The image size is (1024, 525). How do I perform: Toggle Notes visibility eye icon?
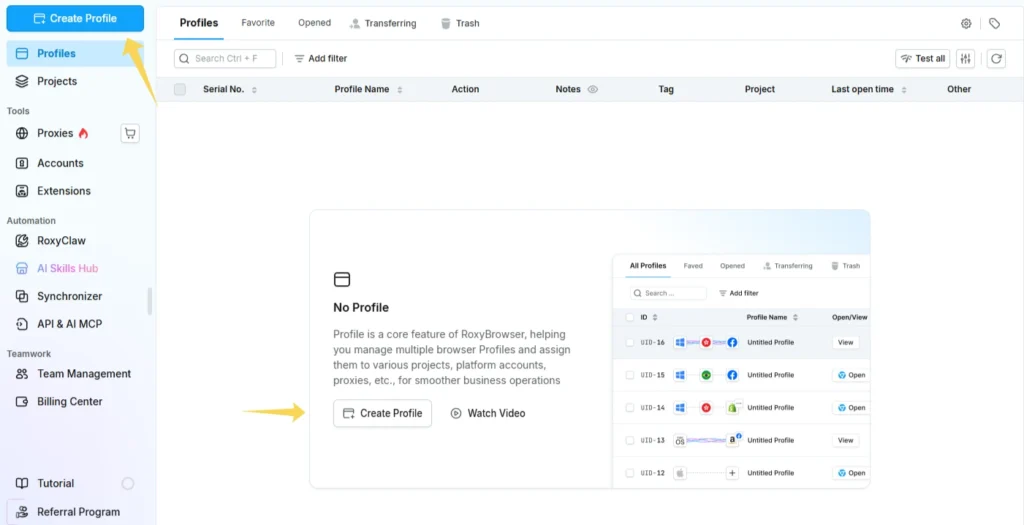[x=593, y=89]
